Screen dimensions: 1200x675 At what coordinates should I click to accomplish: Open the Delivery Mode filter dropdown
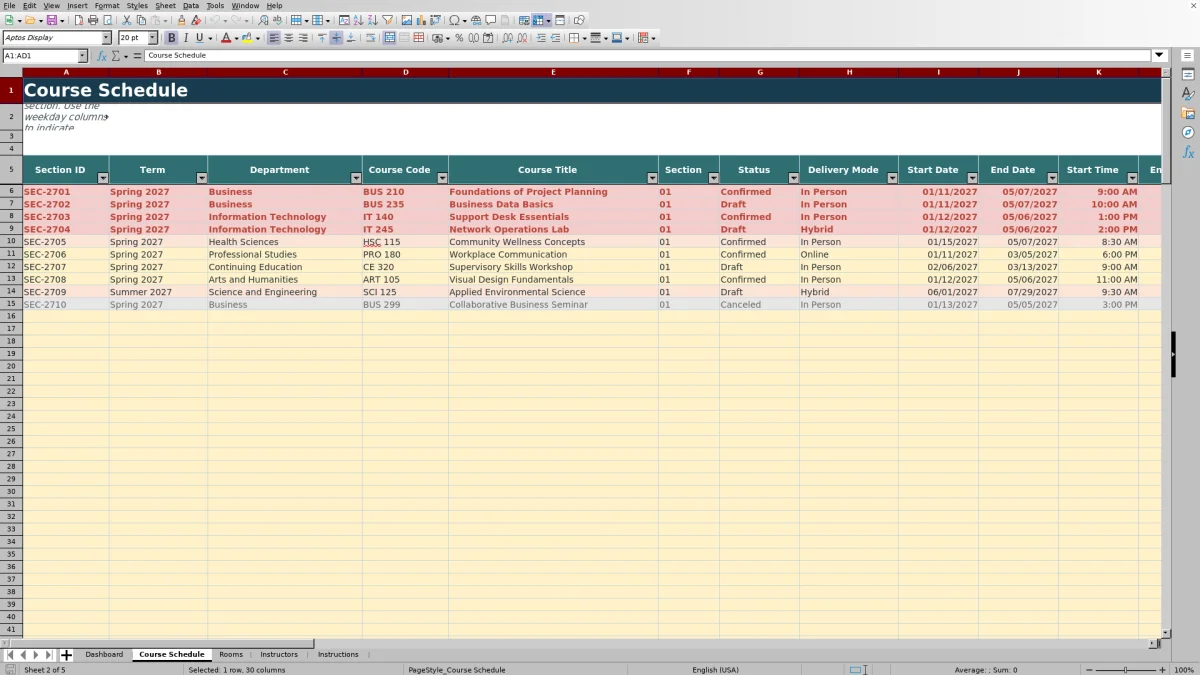coord(892,178)
